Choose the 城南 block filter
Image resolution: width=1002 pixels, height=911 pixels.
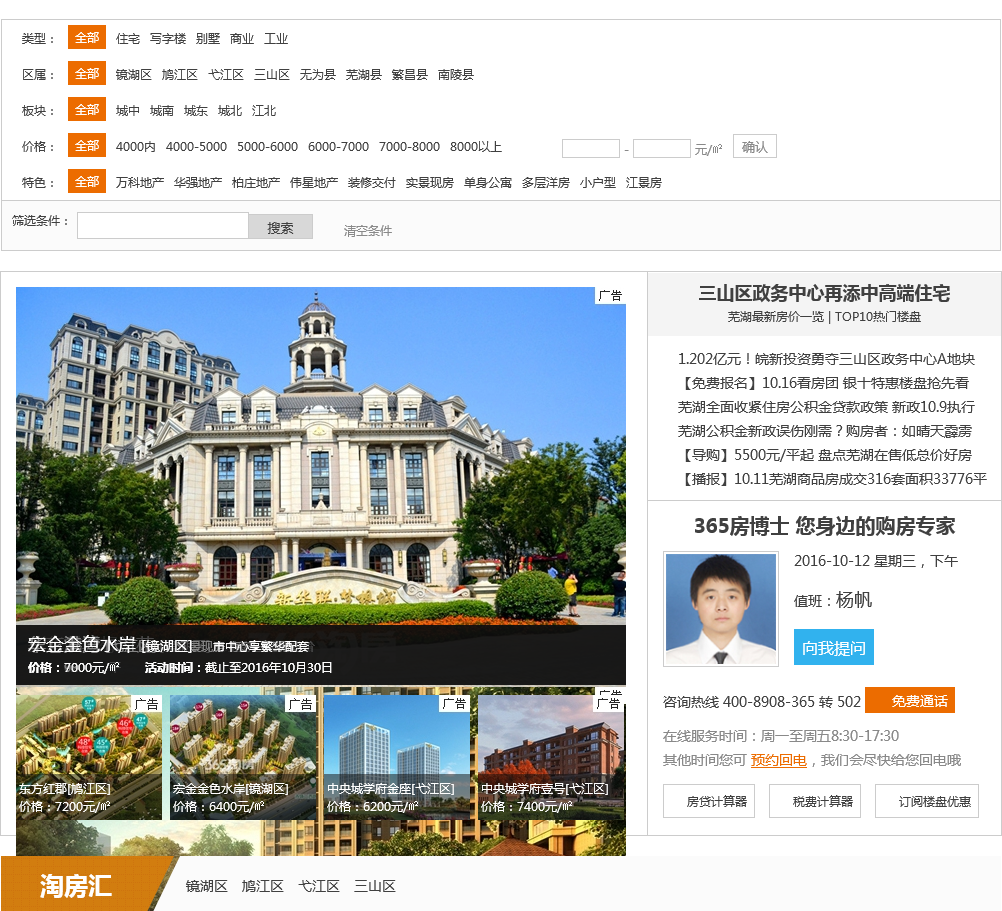(x=162, y=111)
